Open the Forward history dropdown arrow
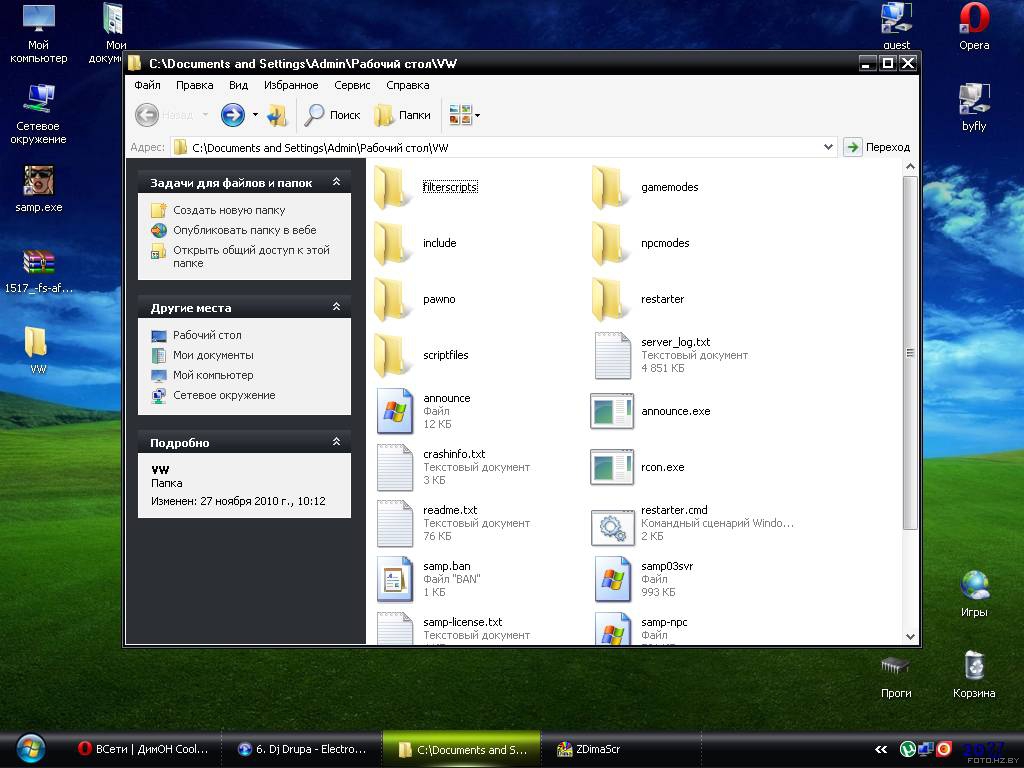This screenshot has height=768, width=1024. tap(255, 115)
